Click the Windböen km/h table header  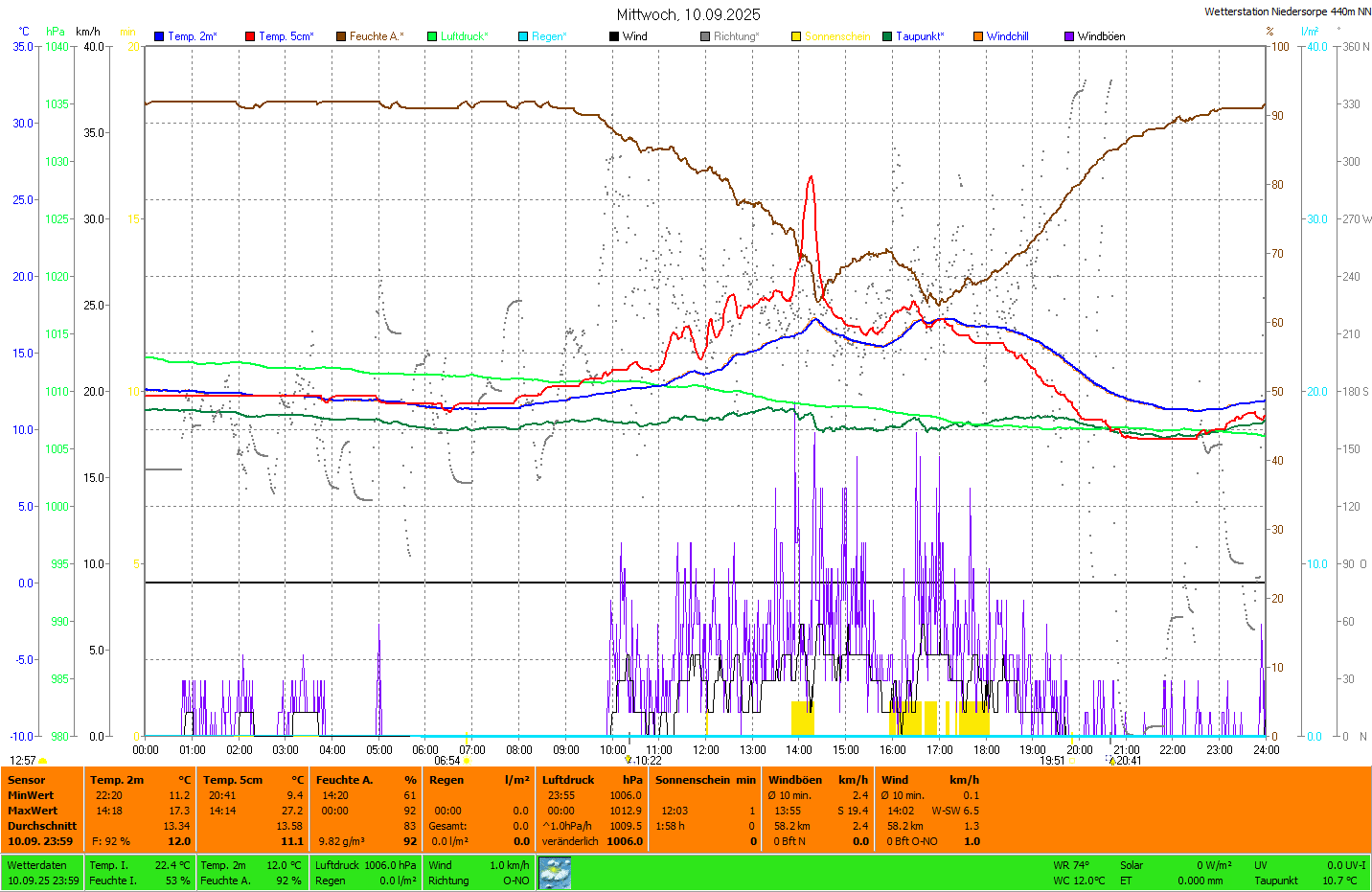click(817, 780)
